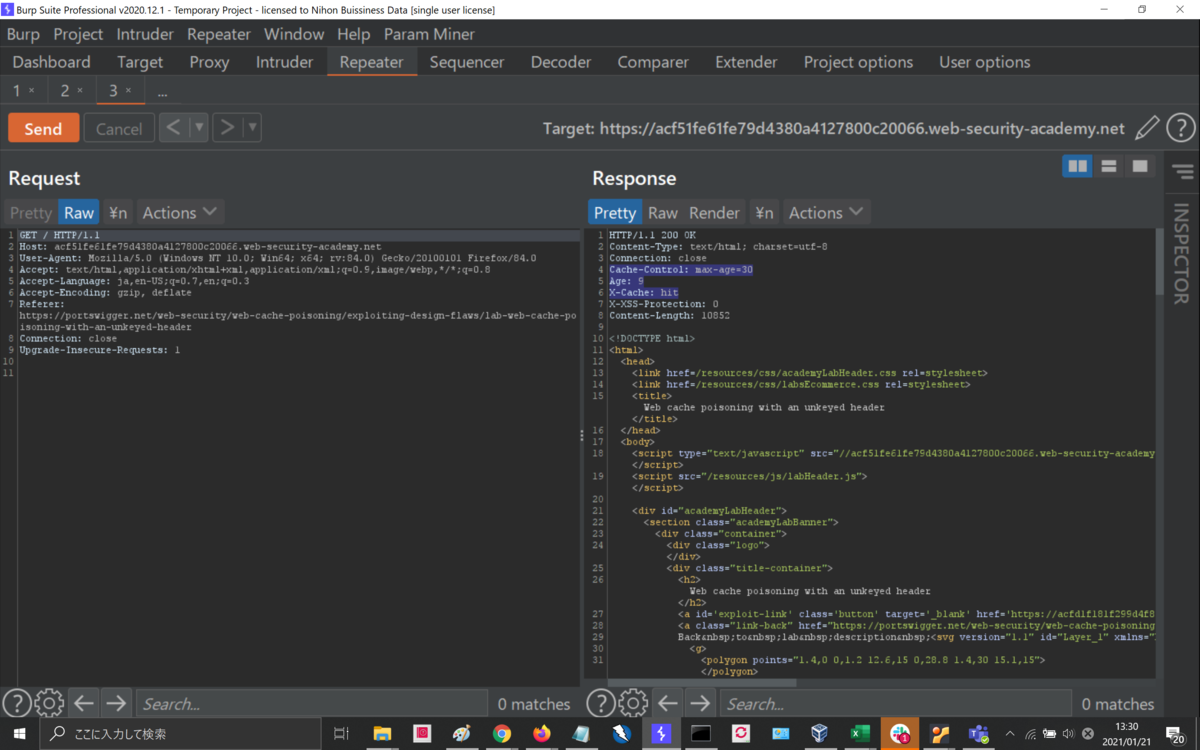
Task: Open the next-history dropdown arrow
Action: coord(252,127)
